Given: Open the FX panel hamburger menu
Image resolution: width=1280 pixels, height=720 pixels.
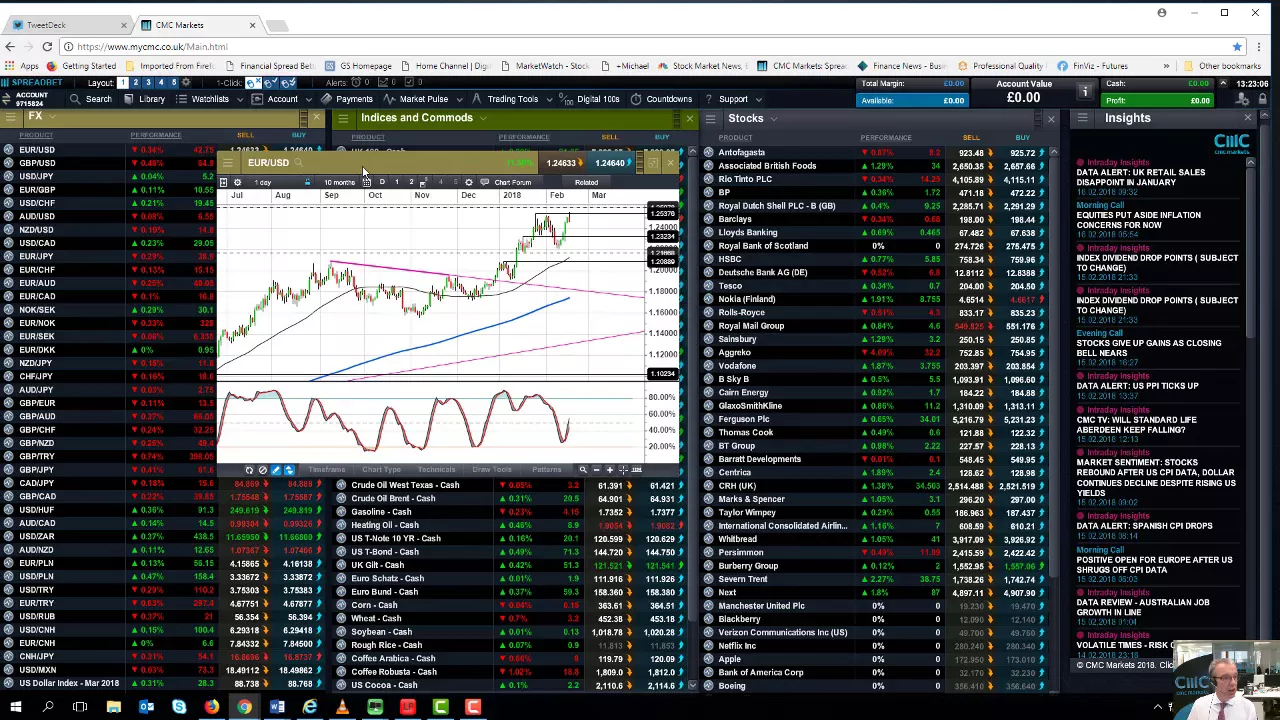Looking at the screenshot, I should click(x=10, y=117).
